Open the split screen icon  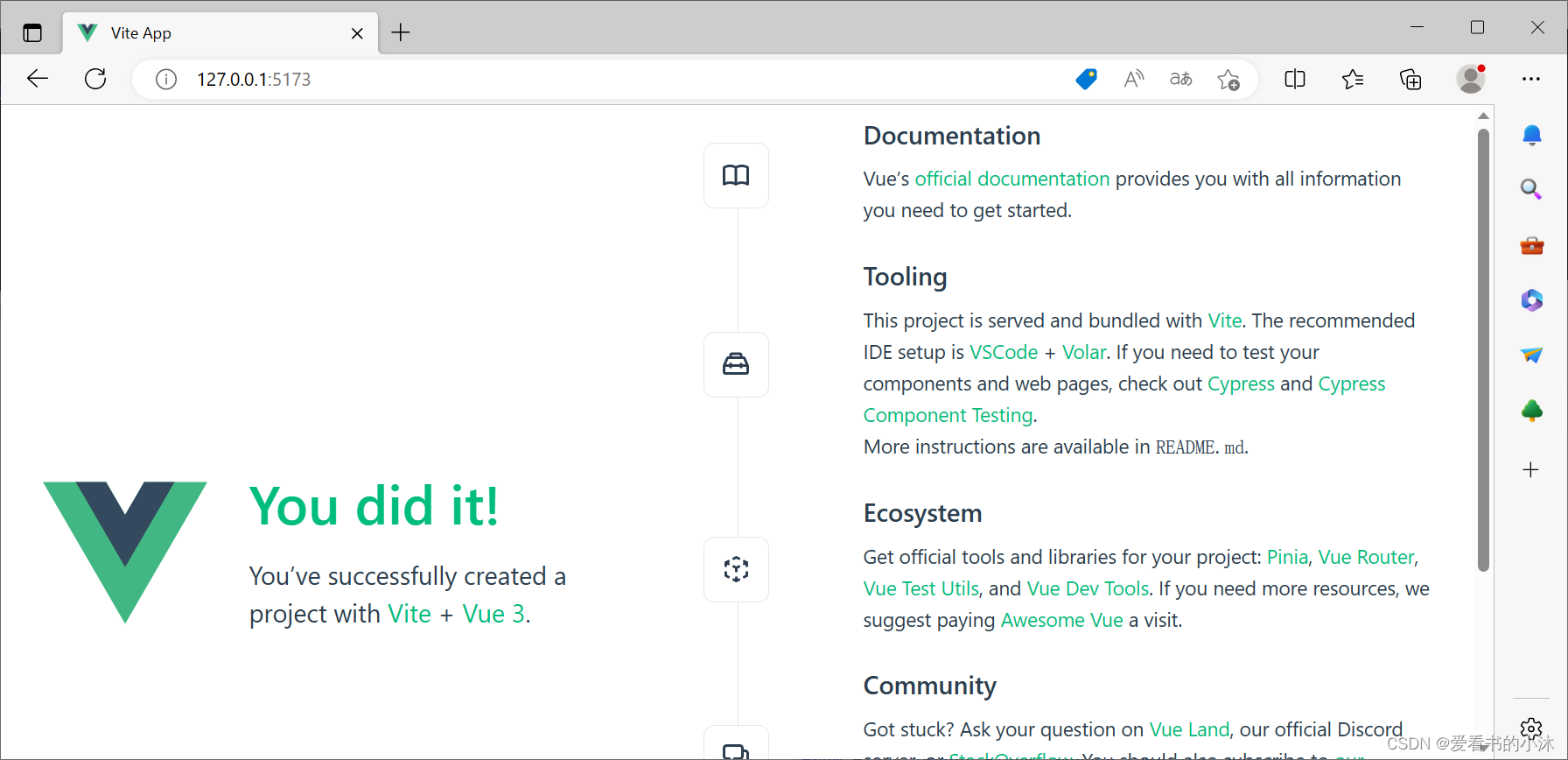tap(1295, 79)
